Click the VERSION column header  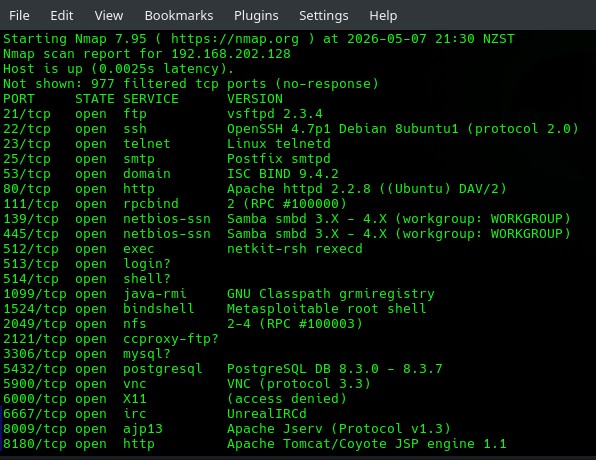click(255, 99)
